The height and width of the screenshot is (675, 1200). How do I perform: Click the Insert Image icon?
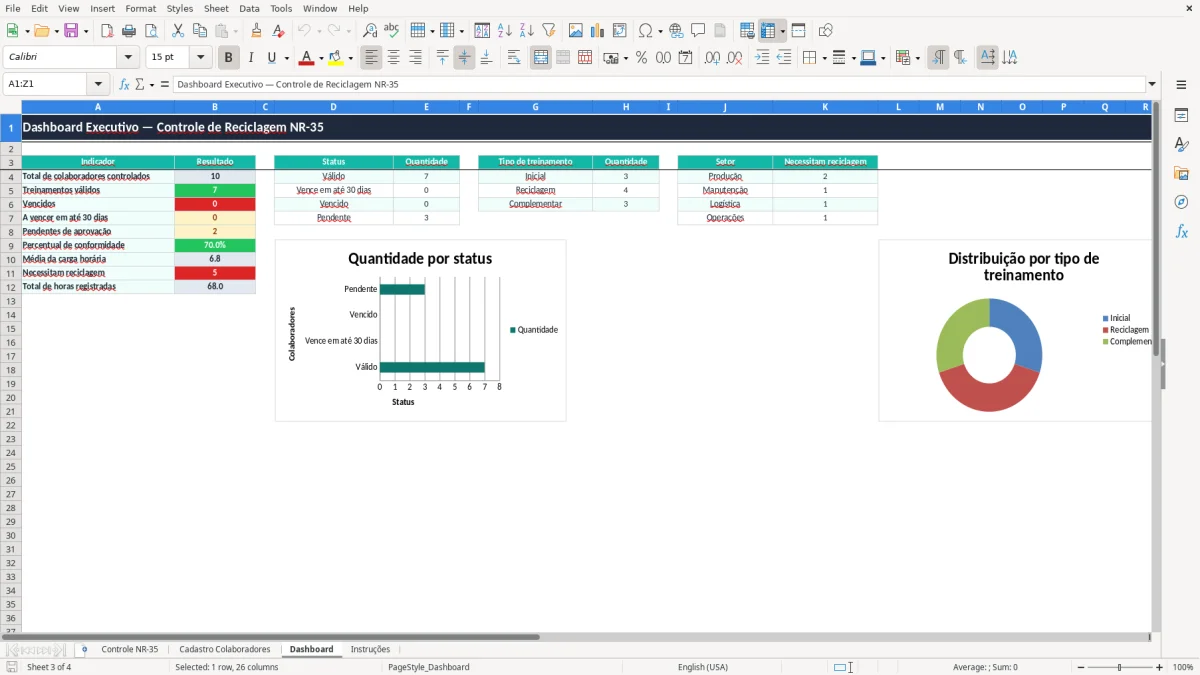point(576,31)
